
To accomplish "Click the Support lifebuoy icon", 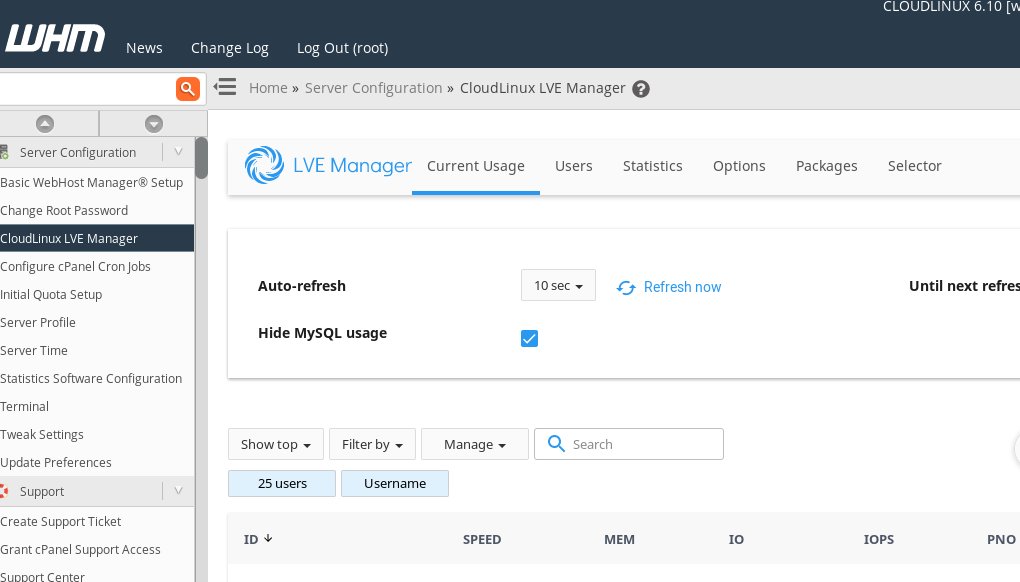I will click(x=4, y=491).
